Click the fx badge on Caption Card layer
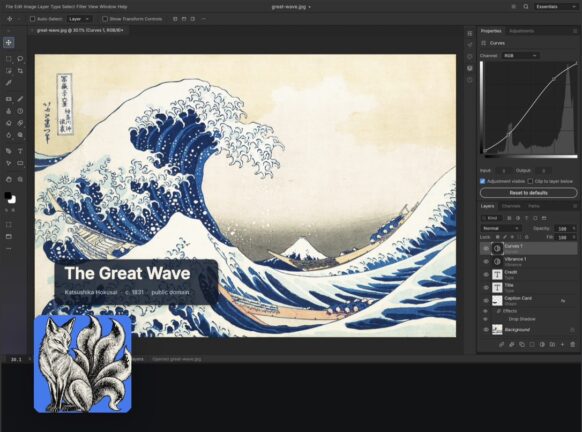Screen dimensions: 582x432 tap(563, 301)
